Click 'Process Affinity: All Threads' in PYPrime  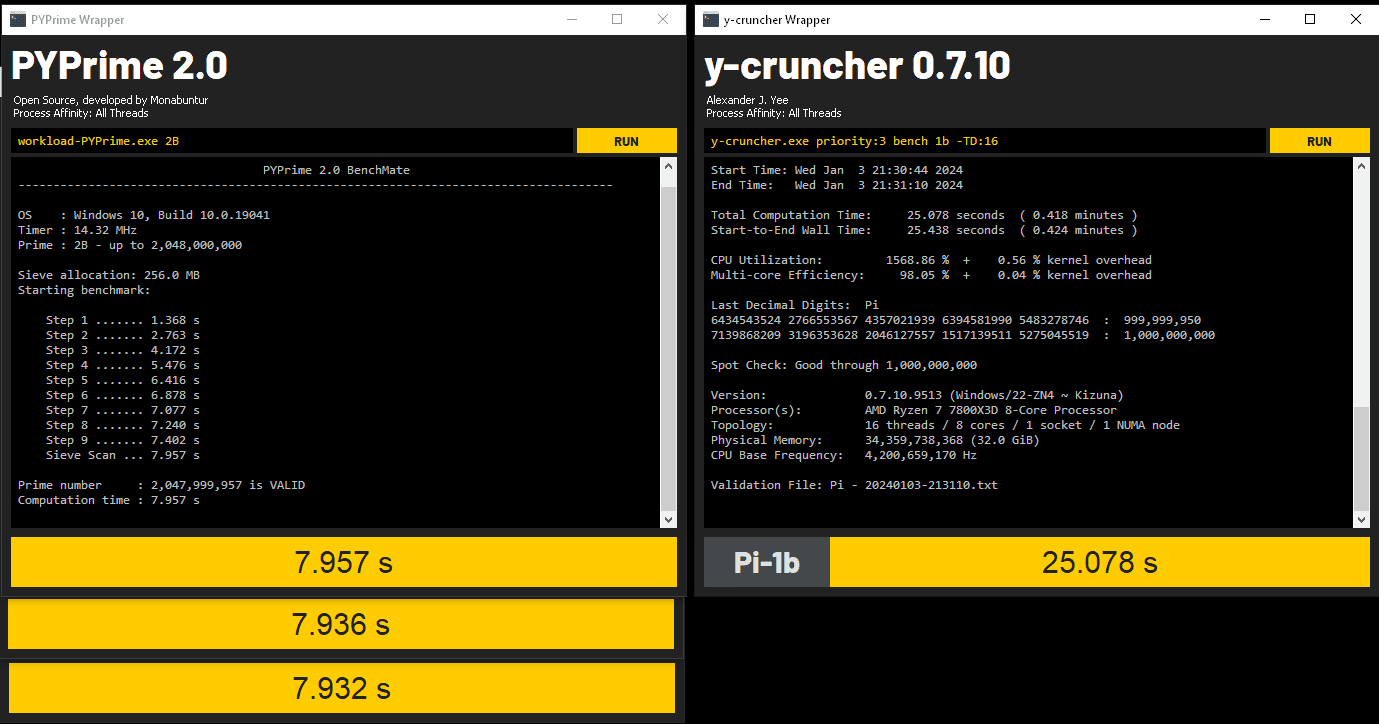tap(83, 113)
